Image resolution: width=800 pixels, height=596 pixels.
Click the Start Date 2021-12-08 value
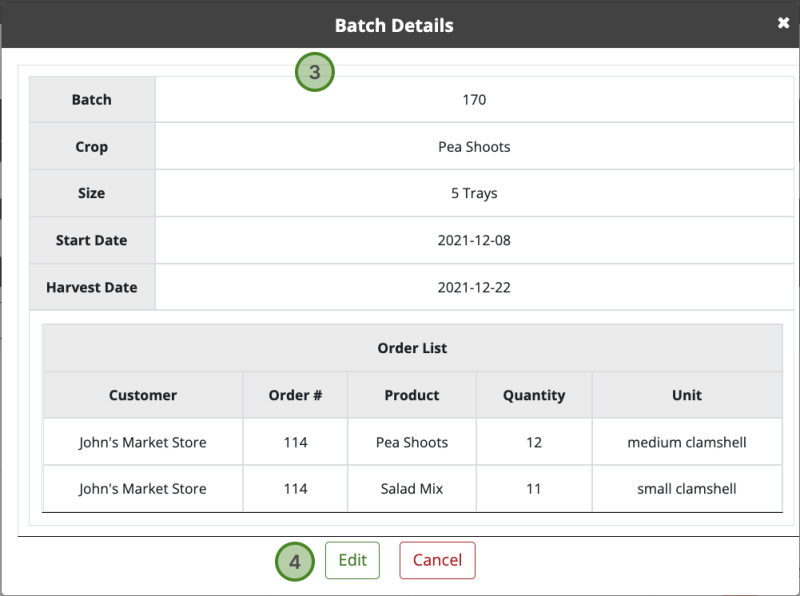coord(474,240)
